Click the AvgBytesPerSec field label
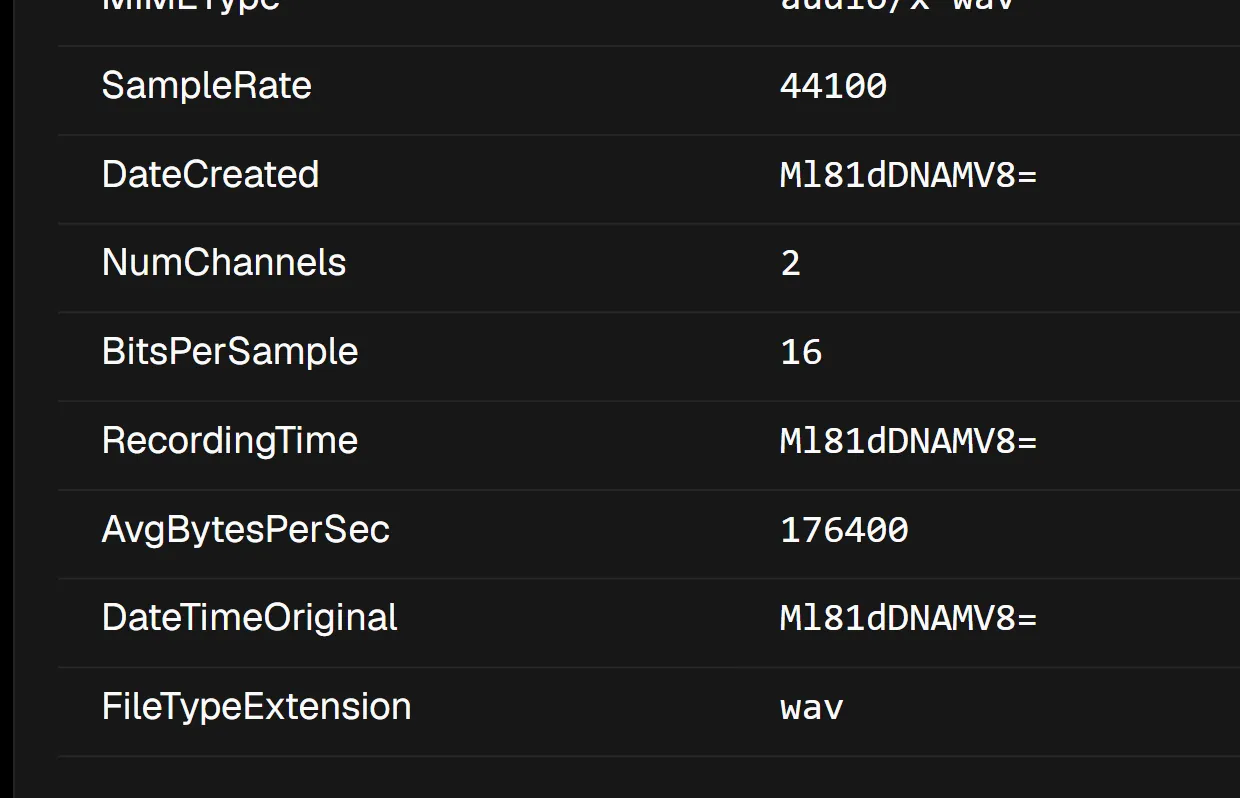This screenshot has height=798, width=1240. tap(246, 530)
